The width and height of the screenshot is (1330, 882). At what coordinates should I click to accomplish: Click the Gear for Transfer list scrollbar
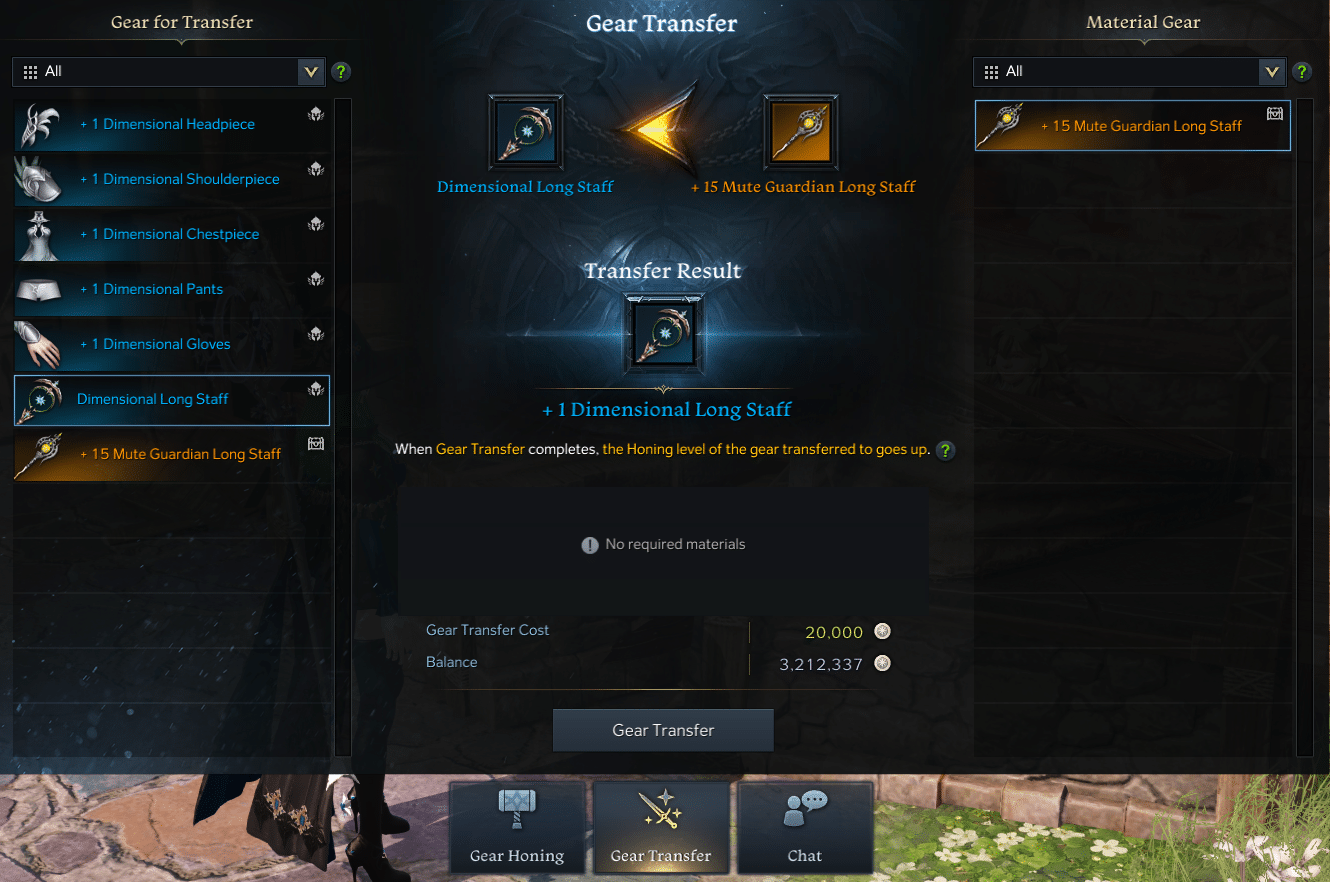(342, 427)
